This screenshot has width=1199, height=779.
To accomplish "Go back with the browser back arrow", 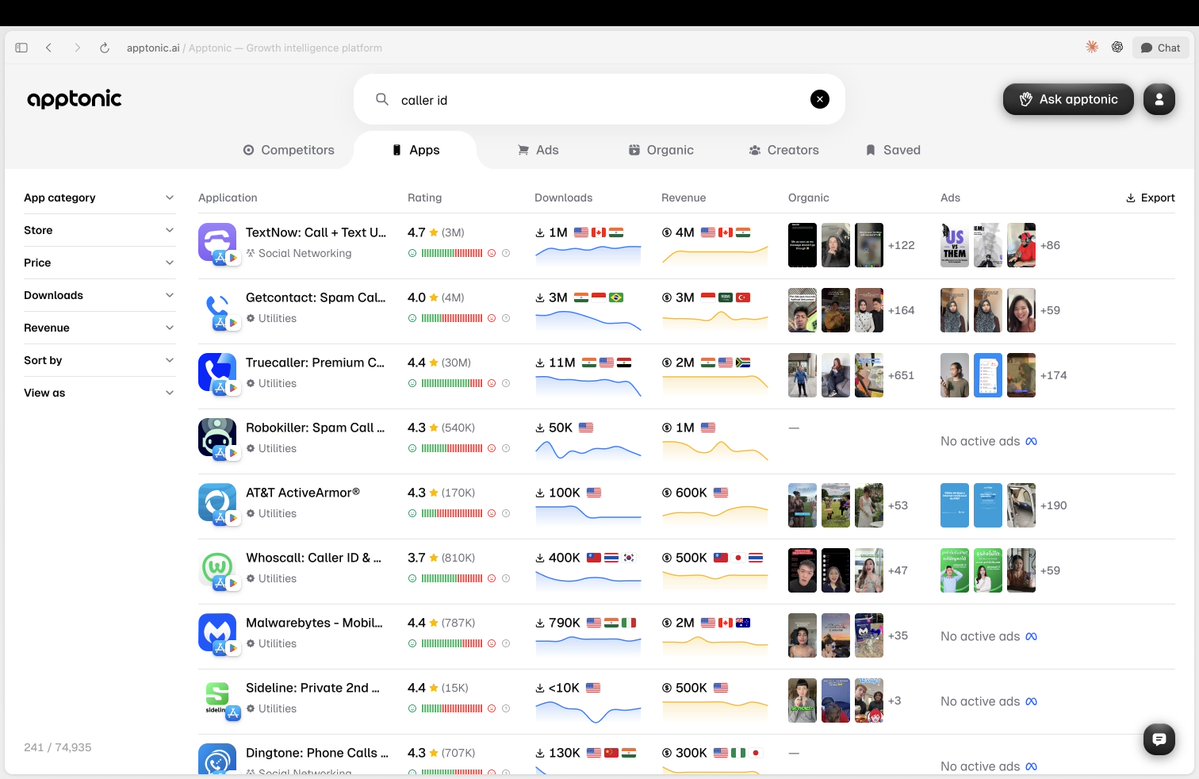I will pyautogui.click(x=49, y=47).
